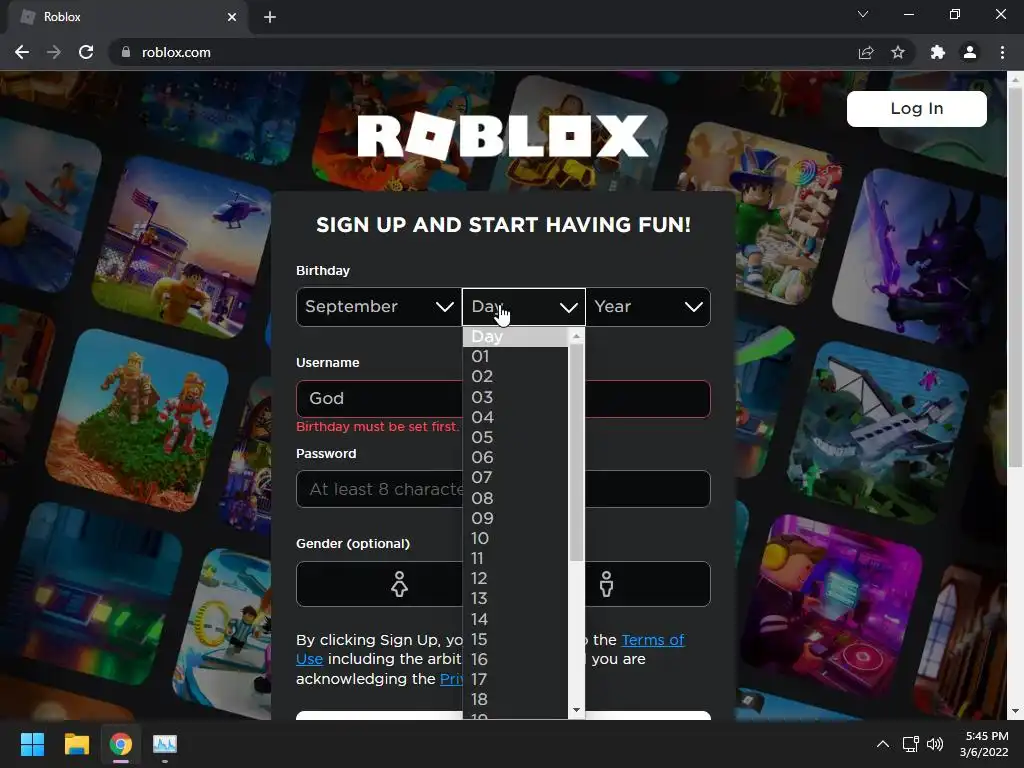Select day 12 option
The image size is (1024, 768).
515,579
